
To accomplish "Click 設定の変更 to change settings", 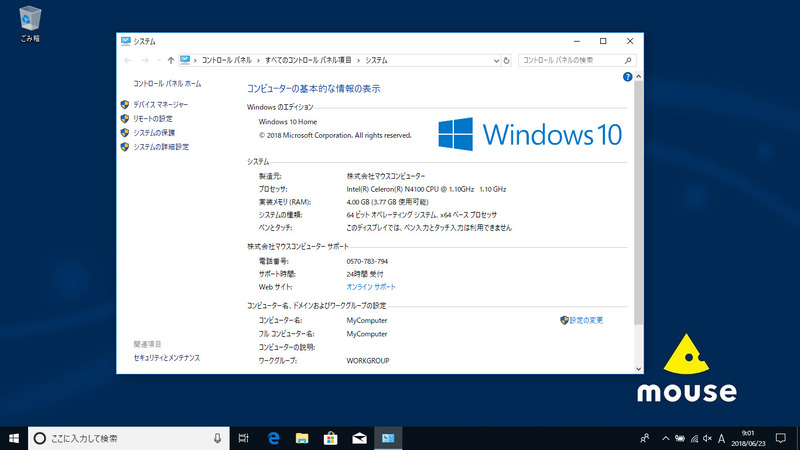I will 586,320.
